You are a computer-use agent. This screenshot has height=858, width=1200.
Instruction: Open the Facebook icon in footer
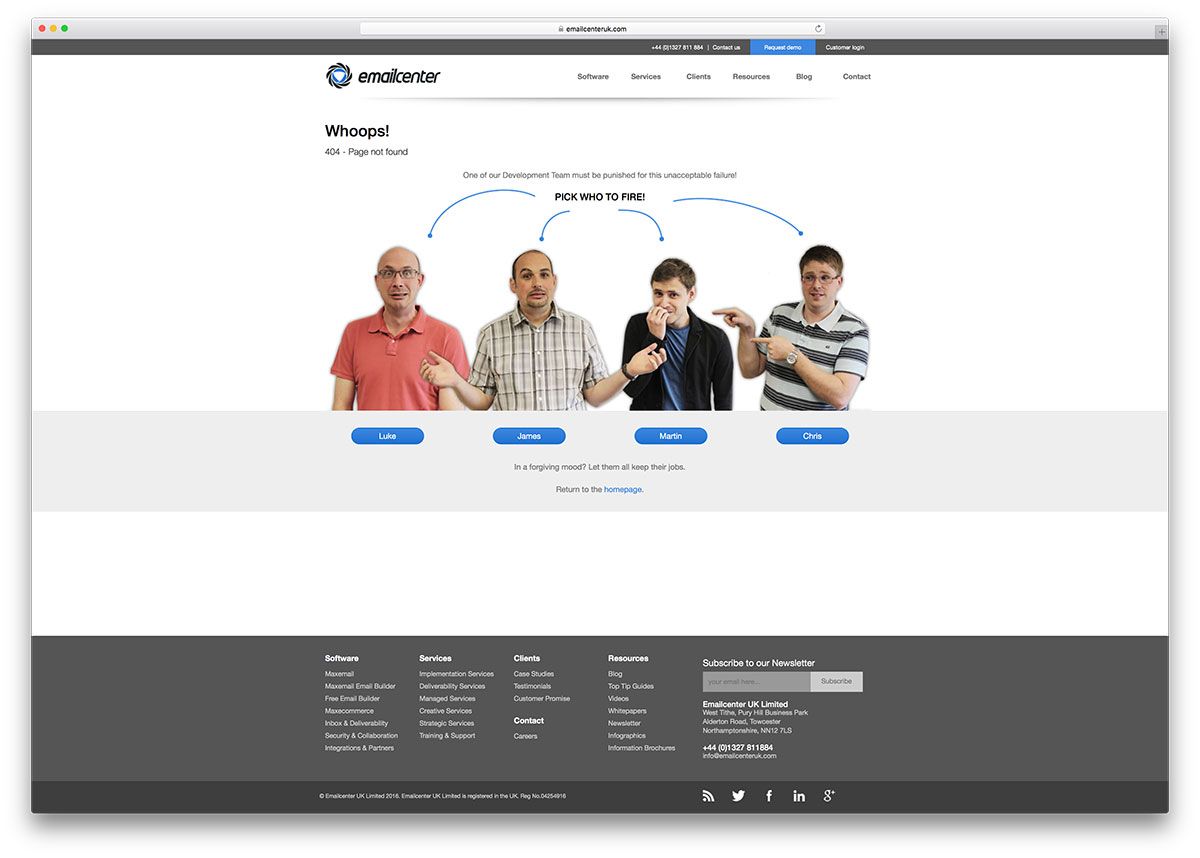[769, 796]
